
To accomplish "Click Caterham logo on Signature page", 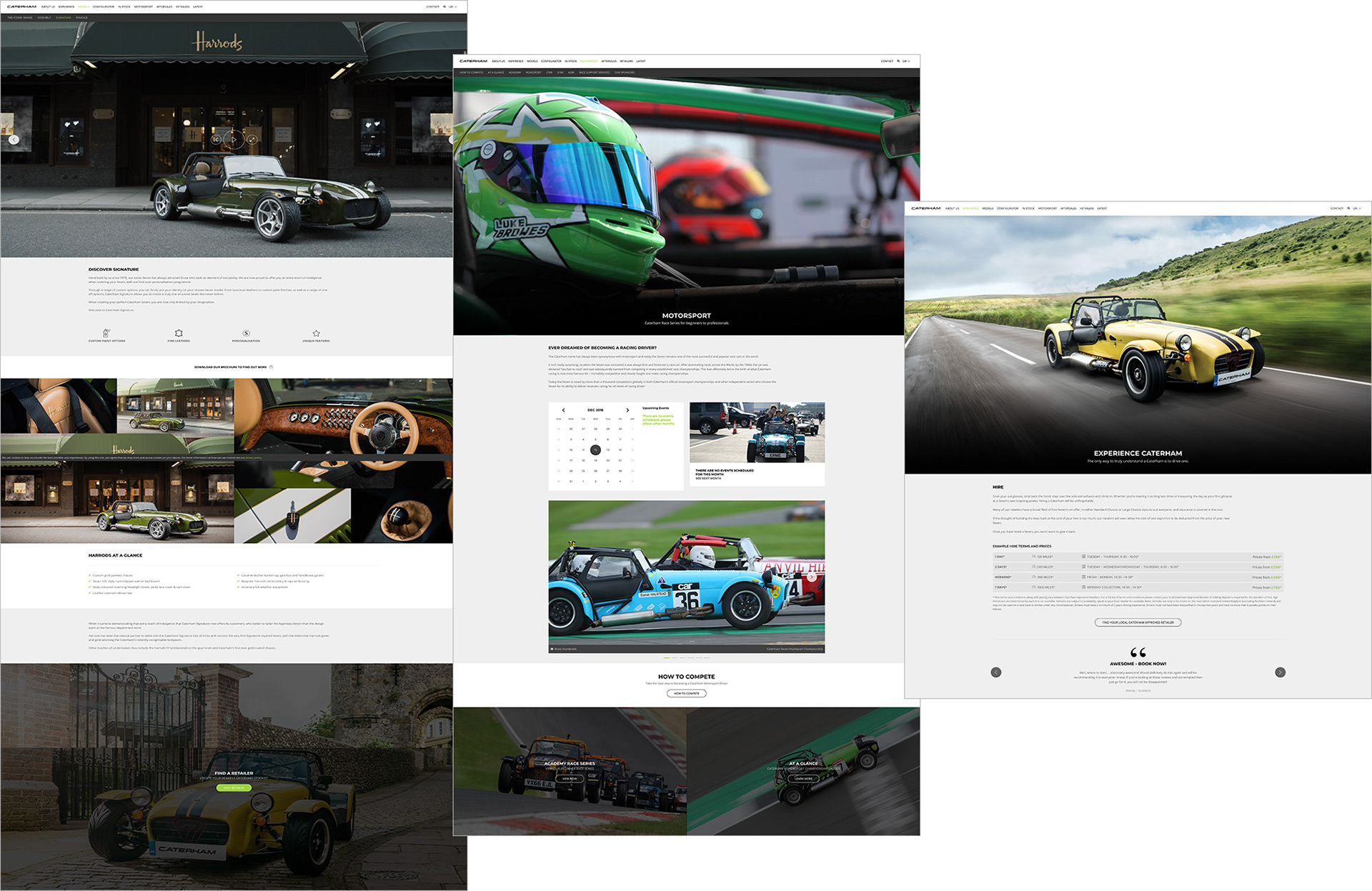I will tap(21, 6).
